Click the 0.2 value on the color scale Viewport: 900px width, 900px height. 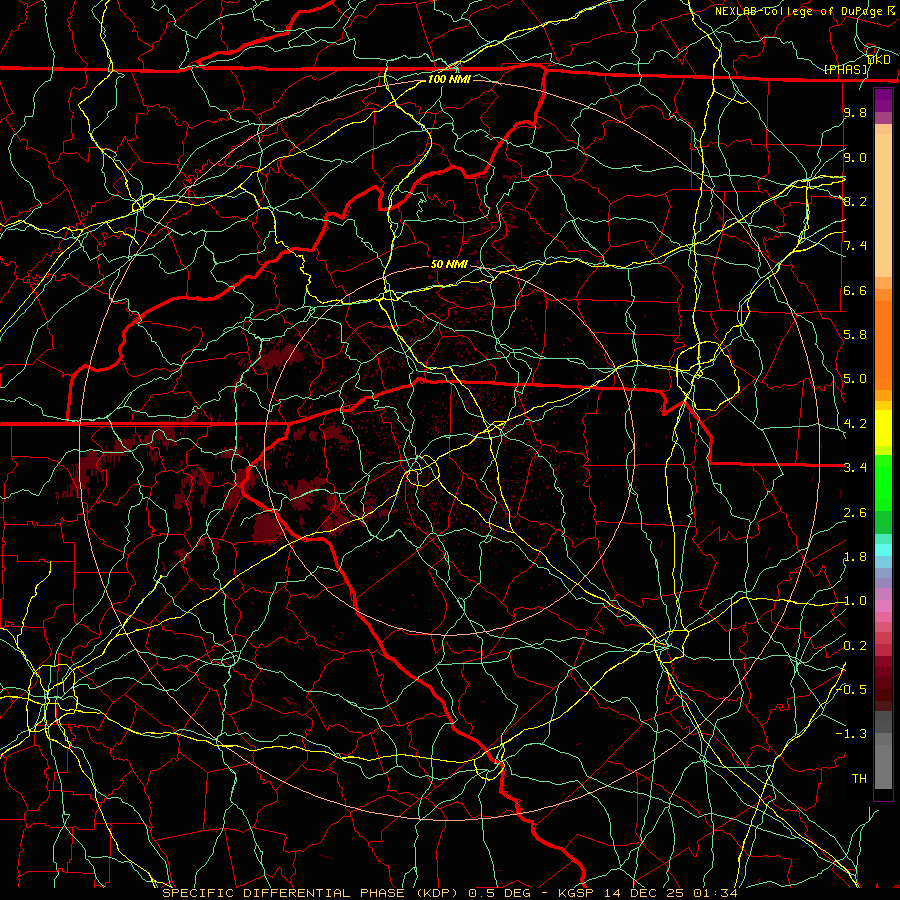(855, 646)
